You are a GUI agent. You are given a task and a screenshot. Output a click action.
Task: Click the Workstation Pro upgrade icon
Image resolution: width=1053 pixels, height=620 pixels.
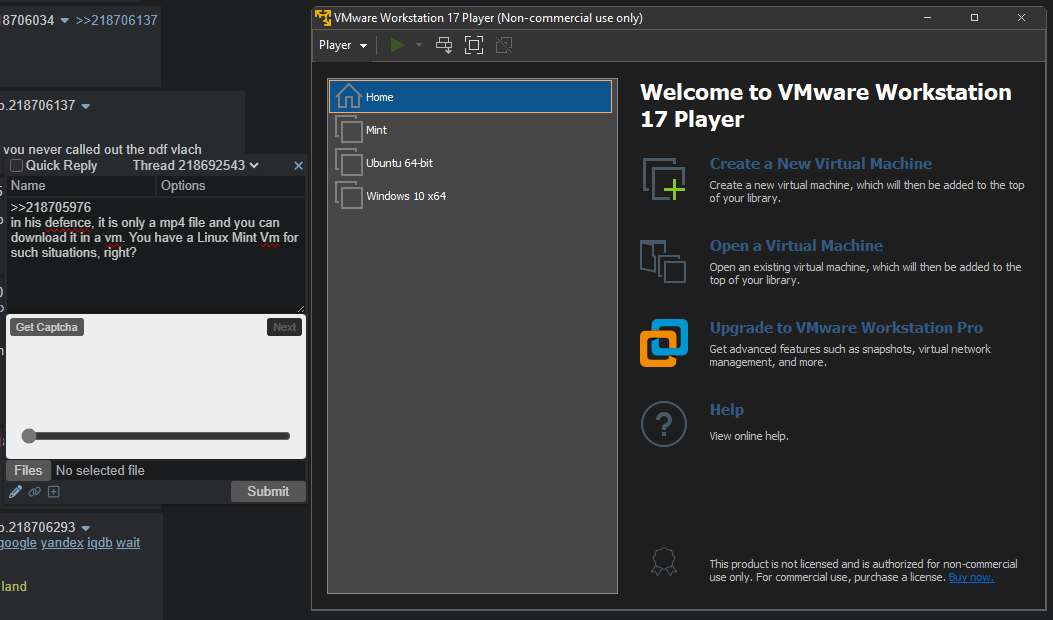point(663,343)
